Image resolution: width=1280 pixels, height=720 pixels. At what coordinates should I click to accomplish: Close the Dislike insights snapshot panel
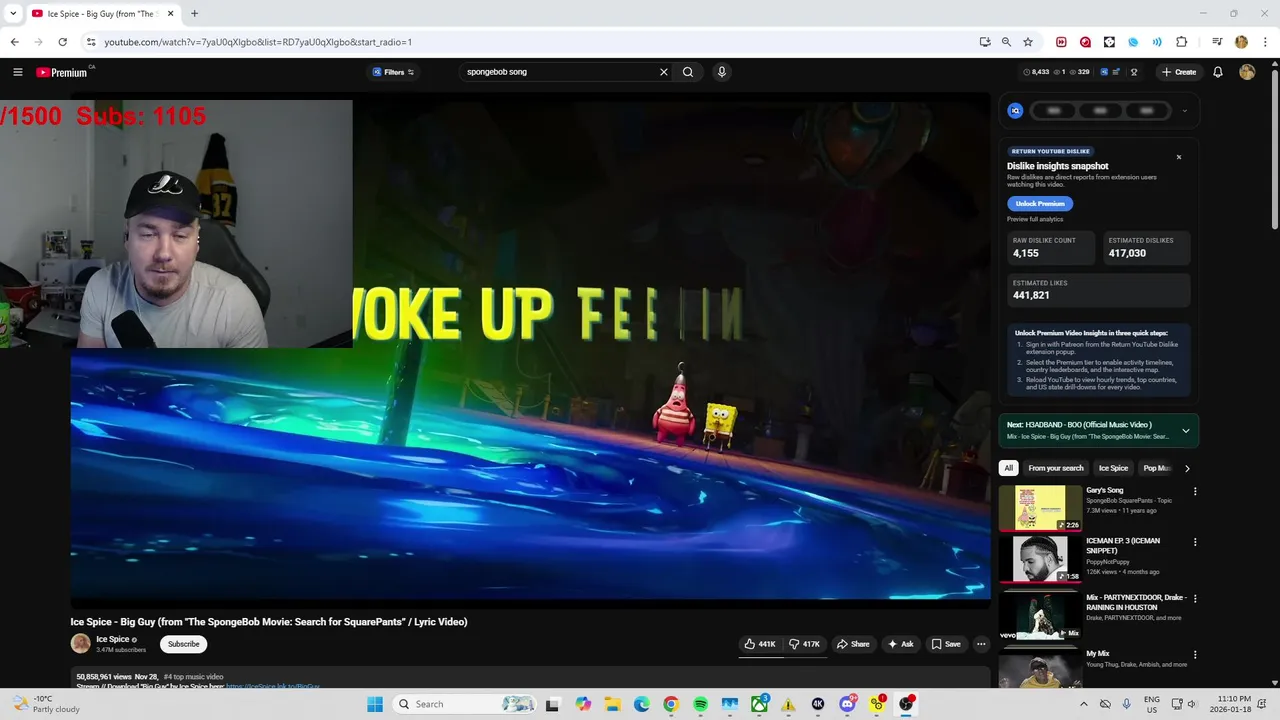[1178, 157]
